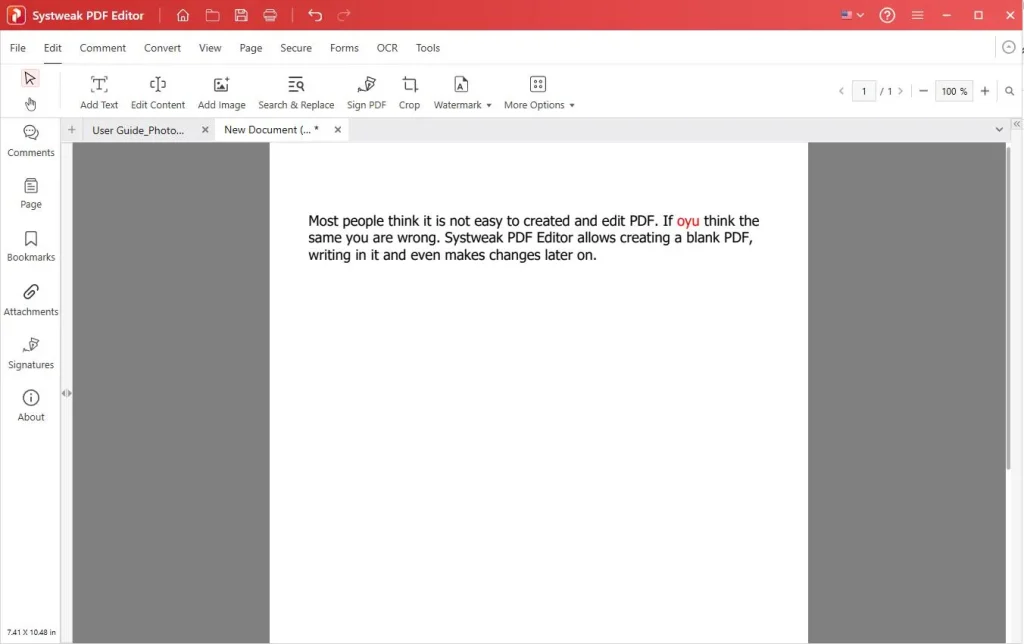1024x644 pixels.
Task: Open the Convert menu
Action: 162,48
